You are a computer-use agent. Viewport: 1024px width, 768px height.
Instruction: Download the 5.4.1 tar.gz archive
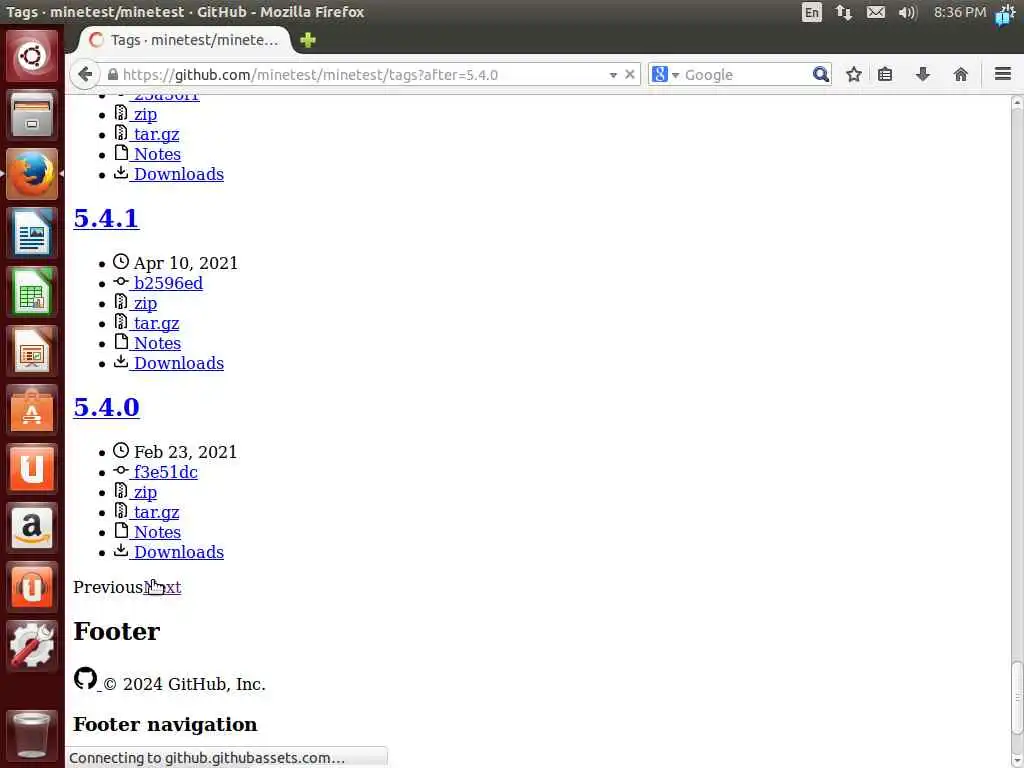point(155,323)
